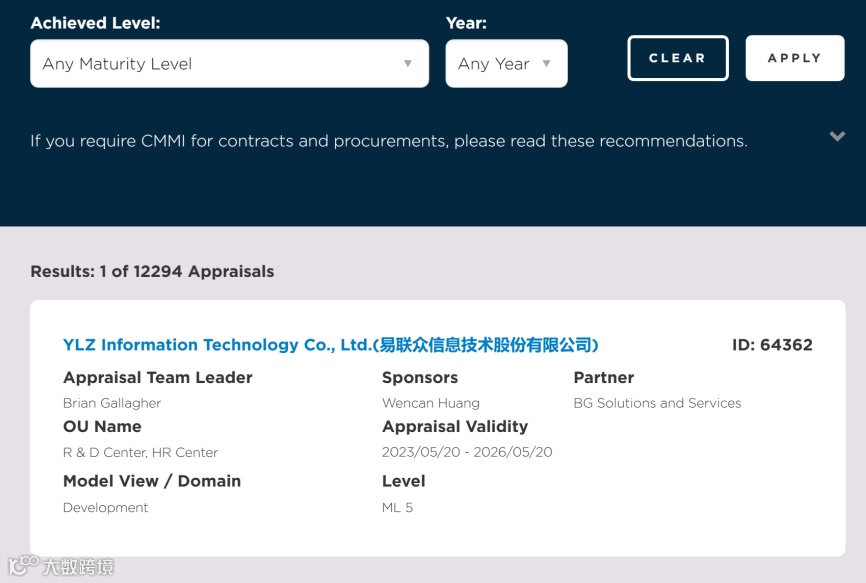Click the Wencan Huang sponsor name

pyautogui.click(x=431, y=403)
